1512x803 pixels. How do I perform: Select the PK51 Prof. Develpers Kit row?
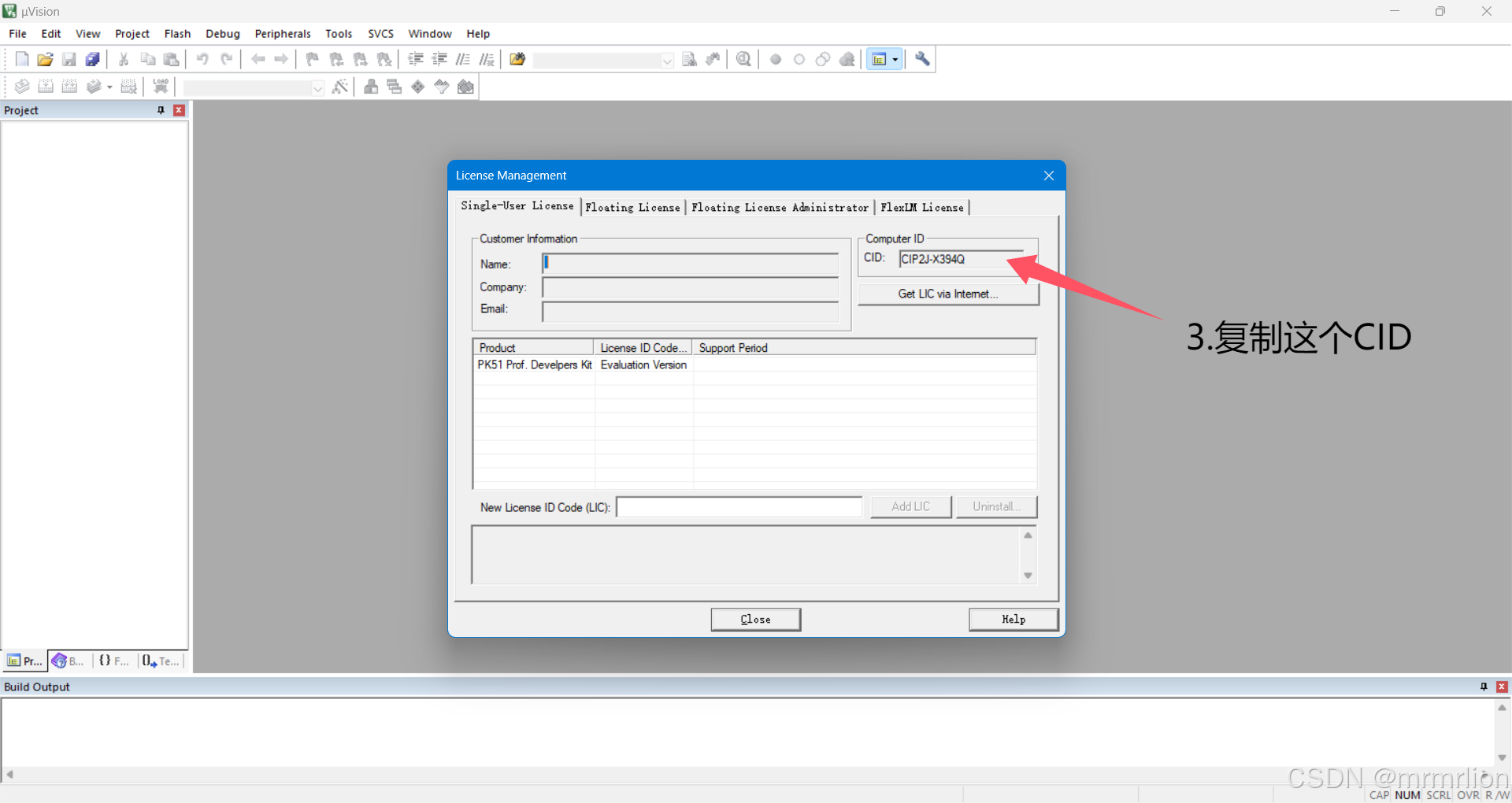(754, 365)
